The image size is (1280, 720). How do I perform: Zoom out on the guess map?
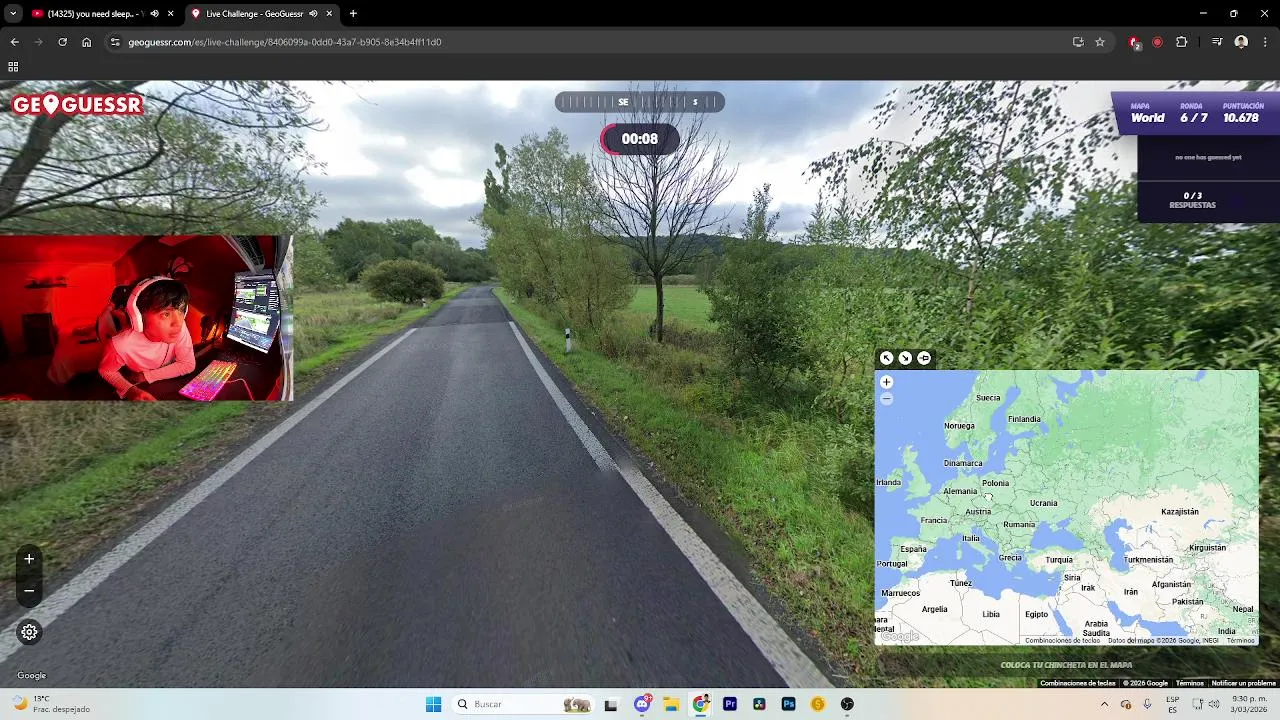pyautogui.click(x=886, y=399)
